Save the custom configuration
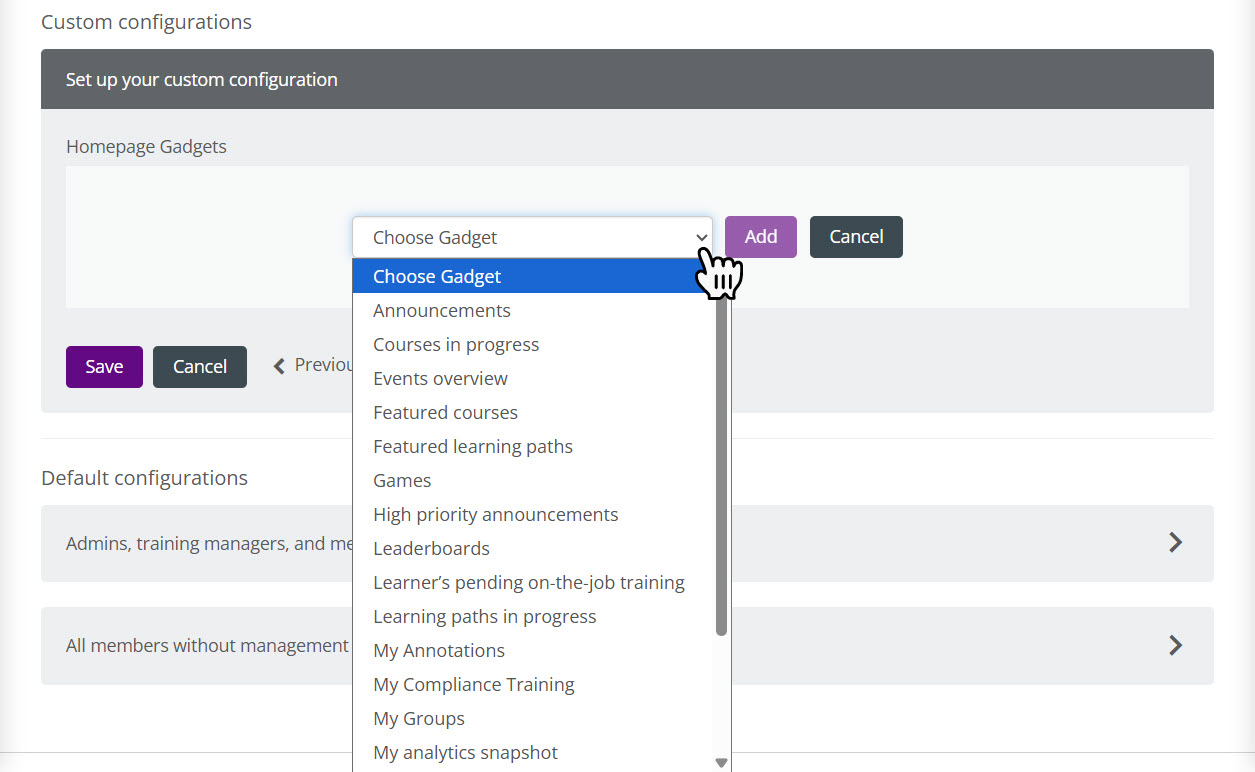Viewport: 1255px width, 772px height. pyautogui.click(x=104, y=367)
